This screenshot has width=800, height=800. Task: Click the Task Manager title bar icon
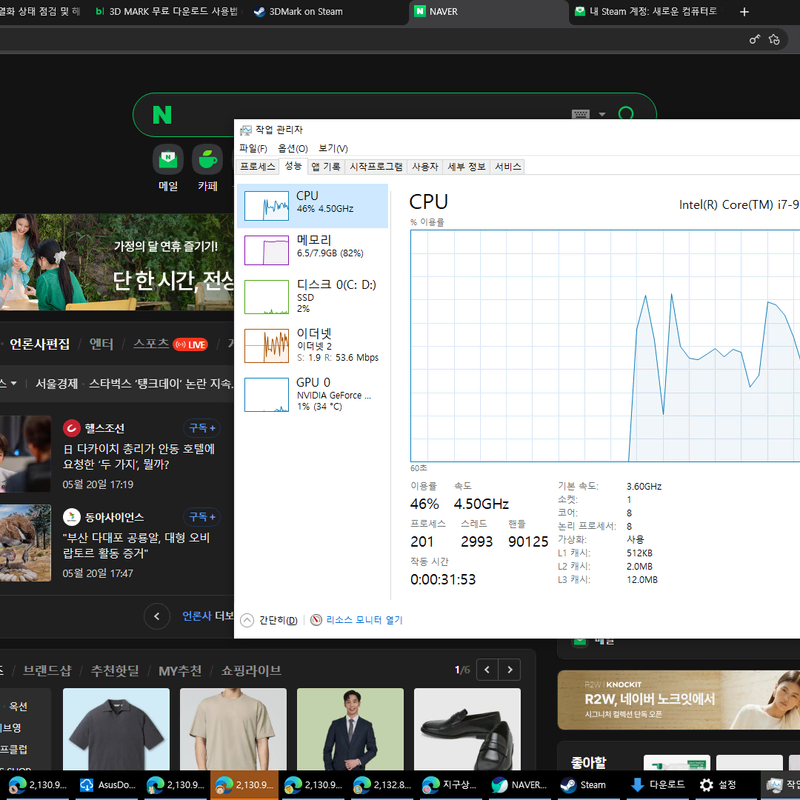click(246, 130)
